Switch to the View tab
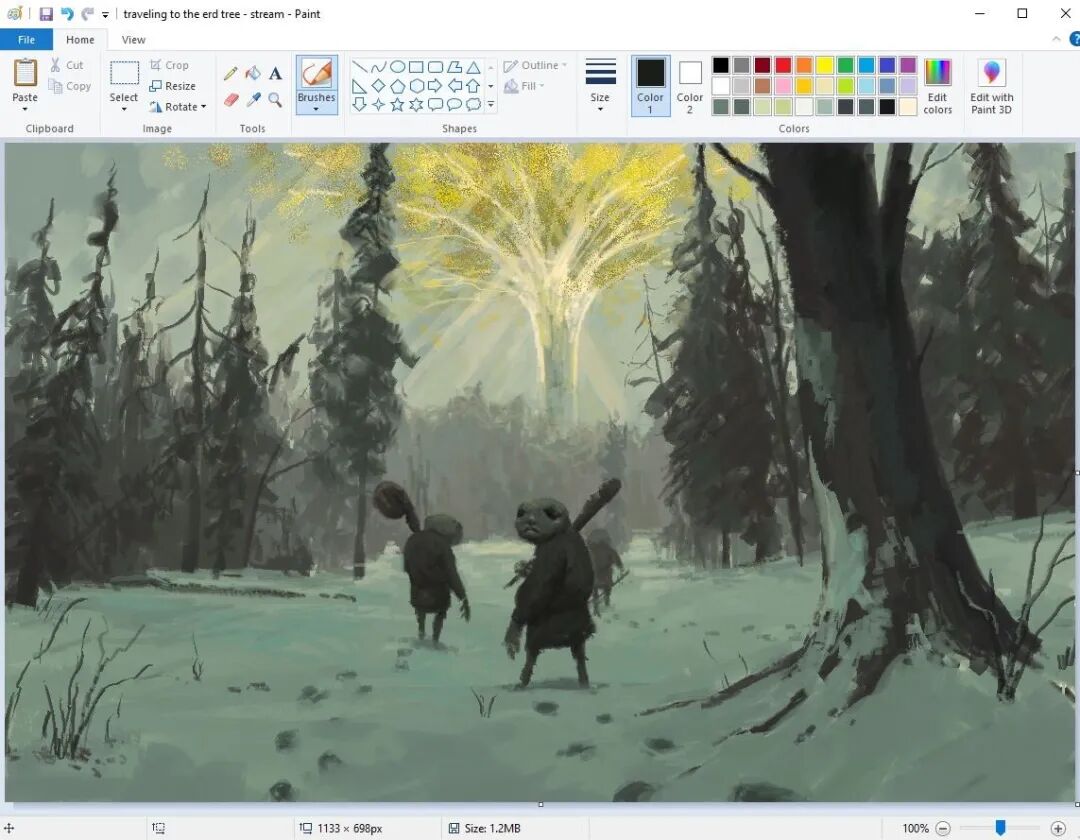Viewport: 1080px width, 840px height. pos(134,39)
